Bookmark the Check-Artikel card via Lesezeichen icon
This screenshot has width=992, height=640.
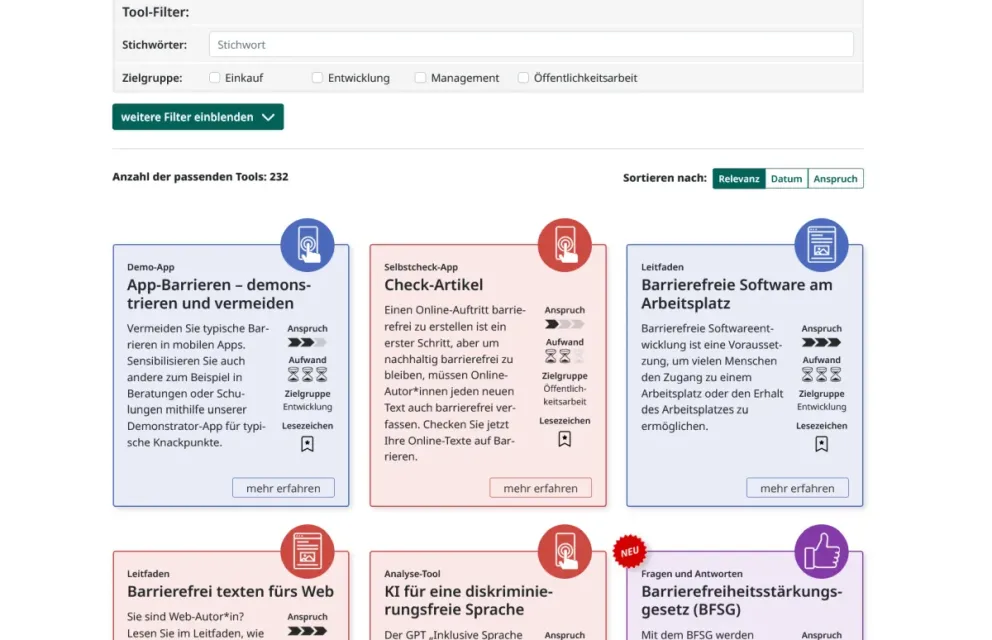(564, 439)
